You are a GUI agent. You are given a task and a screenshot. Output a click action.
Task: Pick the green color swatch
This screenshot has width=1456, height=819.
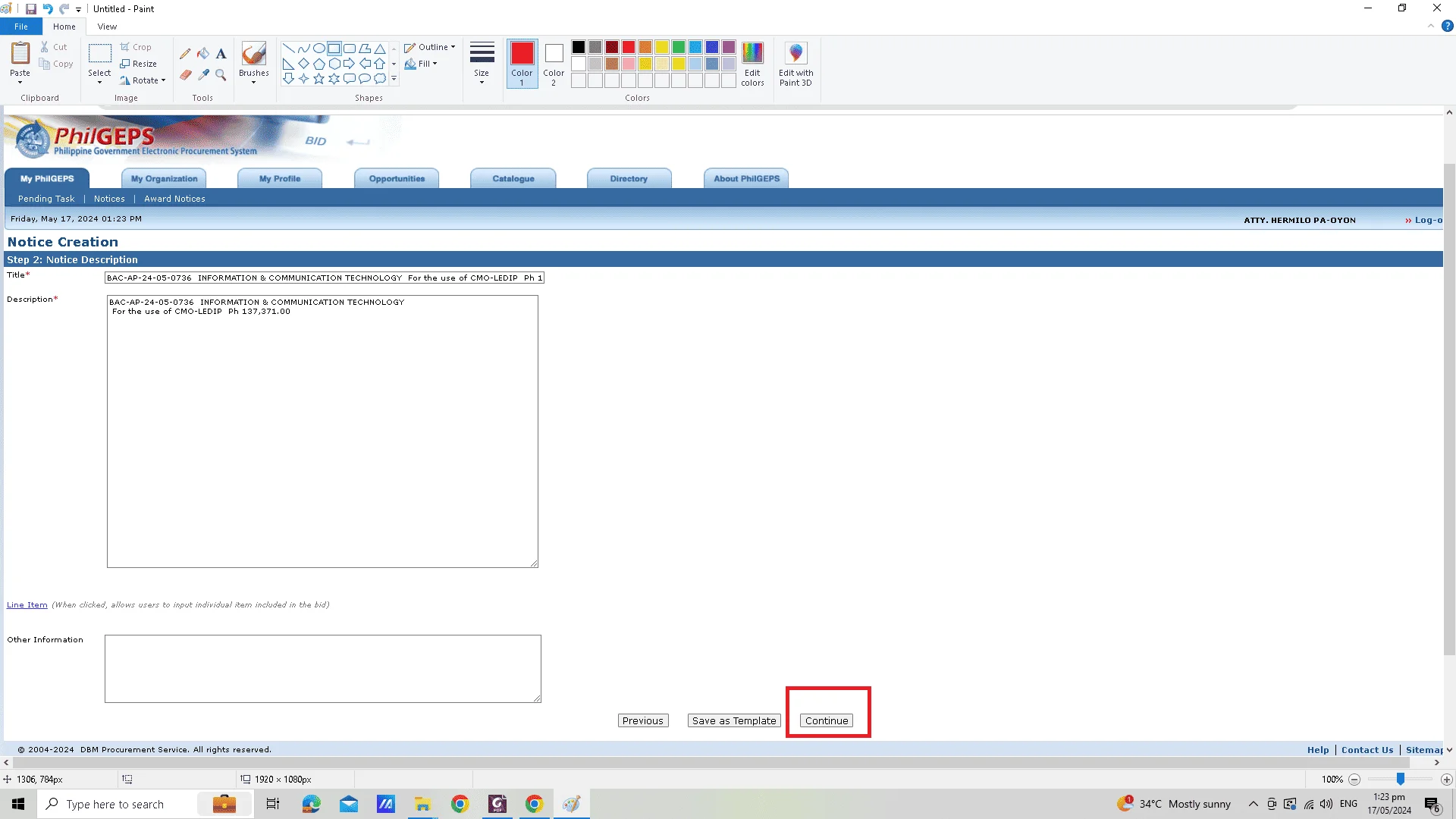click(x=679, y=47)
